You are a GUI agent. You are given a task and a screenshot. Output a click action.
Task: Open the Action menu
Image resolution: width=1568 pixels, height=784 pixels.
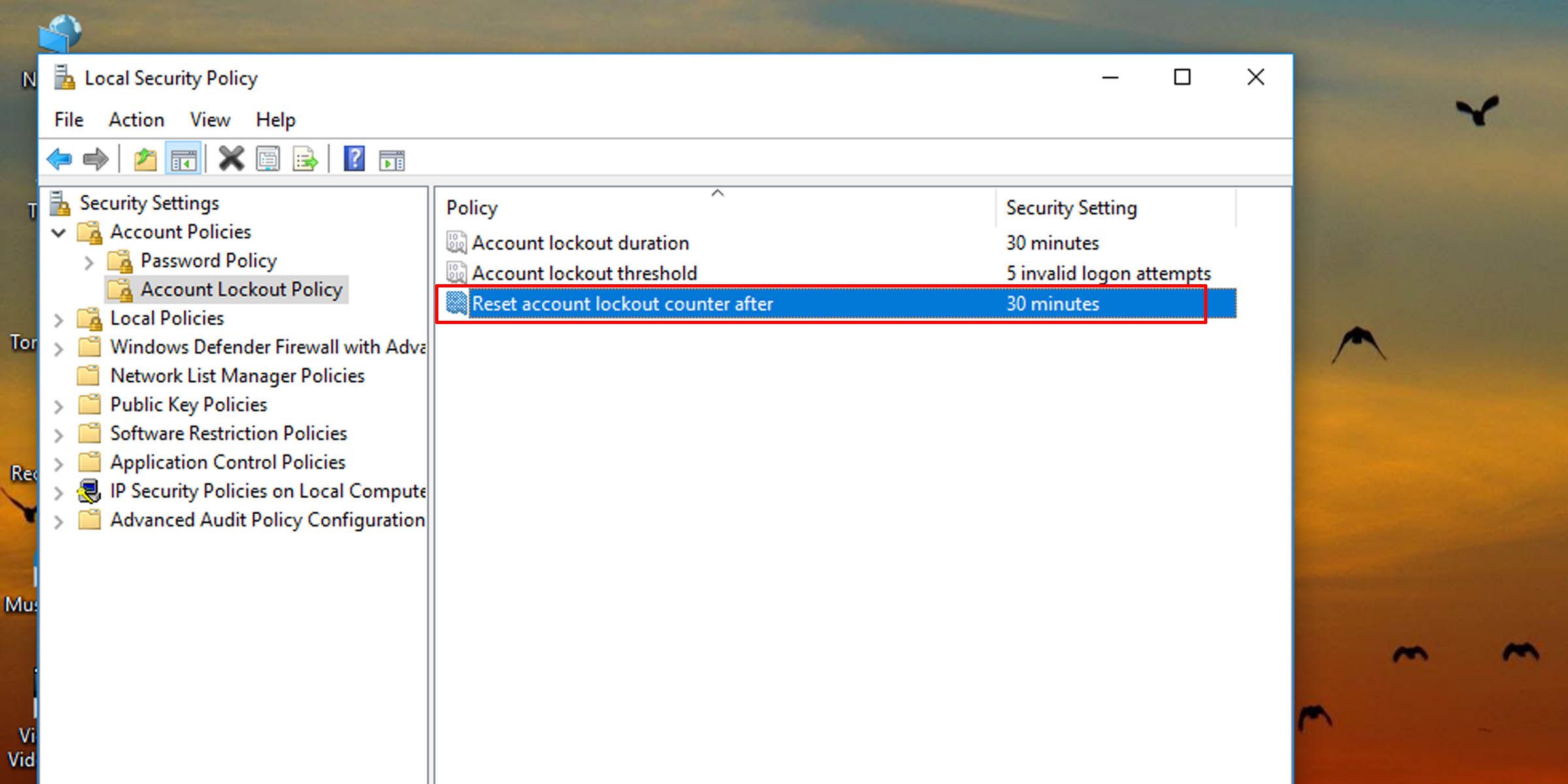coord(137,120)
